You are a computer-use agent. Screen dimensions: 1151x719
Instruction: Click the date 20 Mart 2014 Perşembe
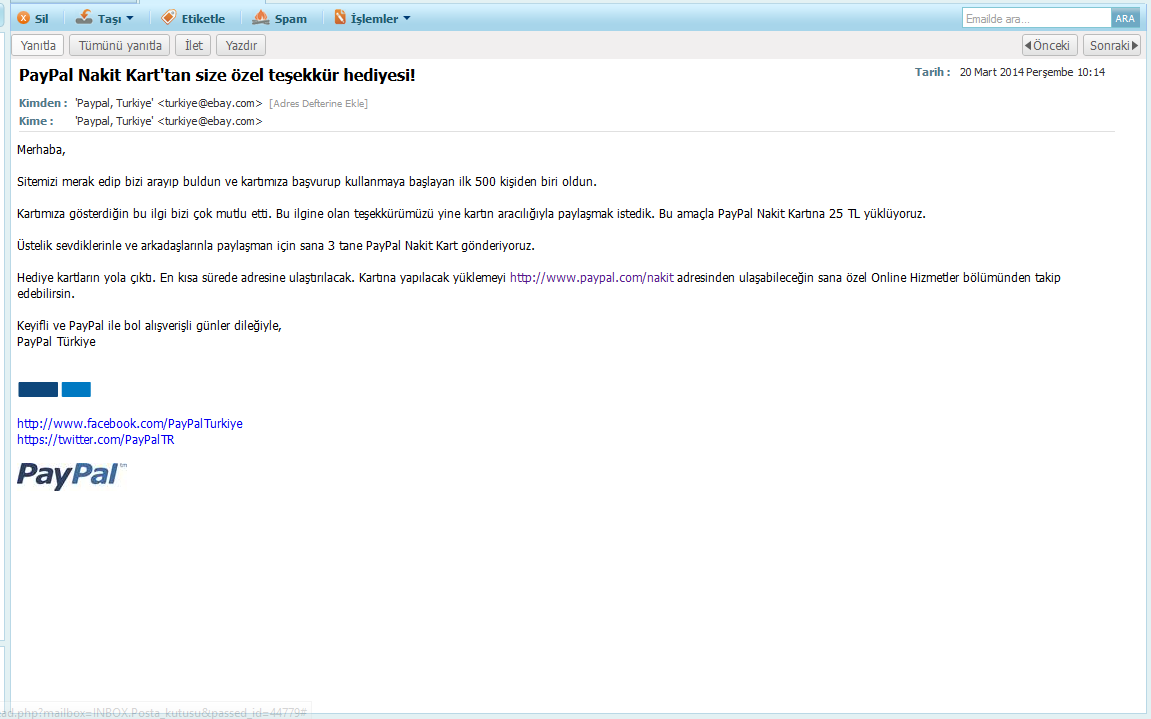1032,72
